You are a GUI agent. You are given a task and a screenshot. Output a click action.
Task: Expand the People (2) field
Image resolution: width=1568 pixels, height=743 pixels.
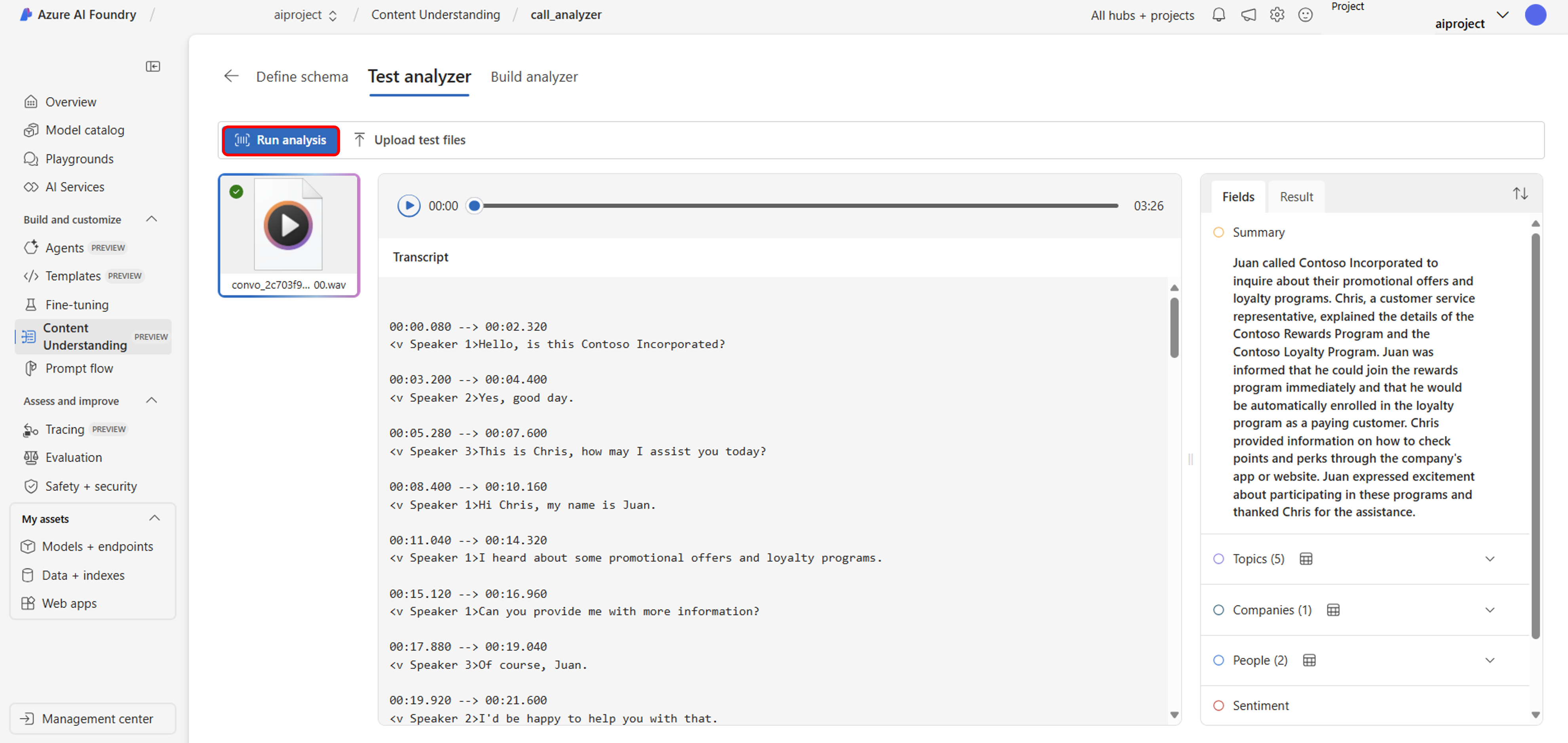[x=1490, y=661]
